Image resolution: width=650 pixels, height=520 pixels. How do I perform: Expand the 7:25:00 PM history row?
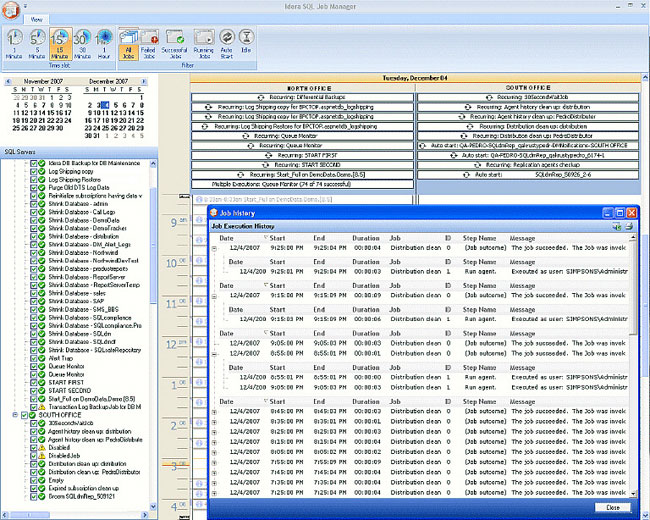click(x=214, y=493)
